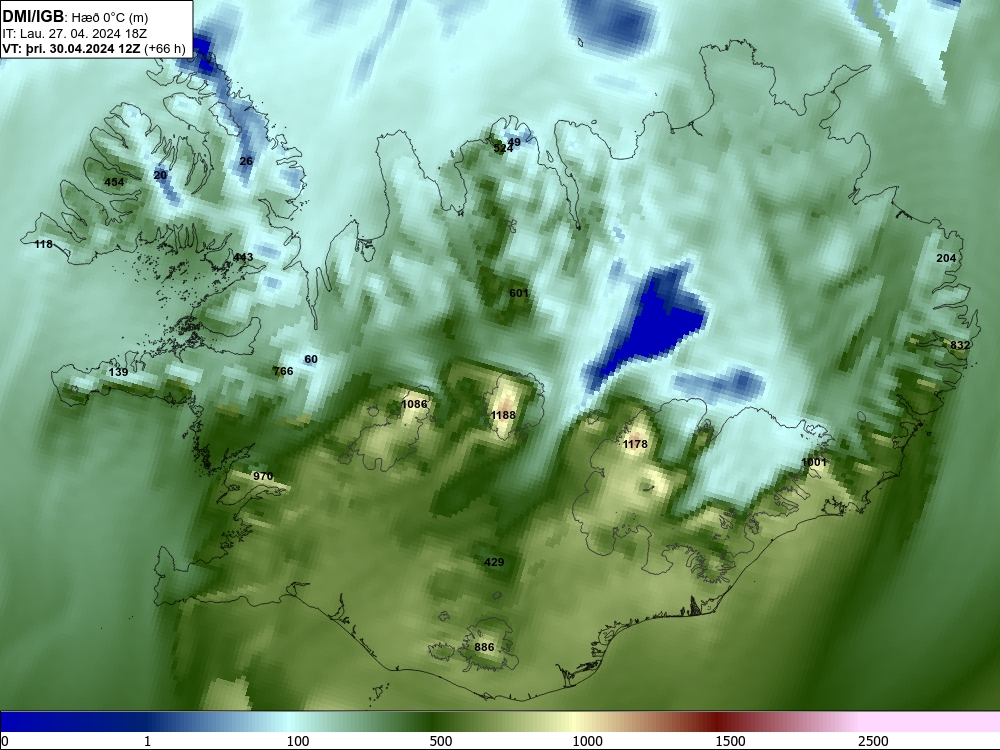Click the map value 26

246,161
